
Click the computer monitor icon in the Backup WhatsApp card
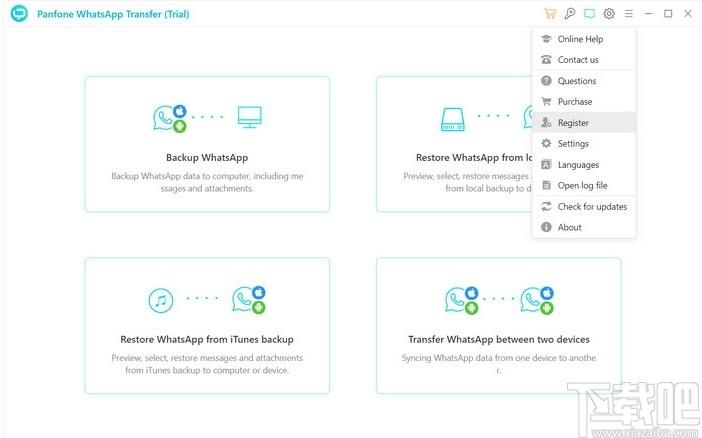pyautogui.click(x=249, y=117)
